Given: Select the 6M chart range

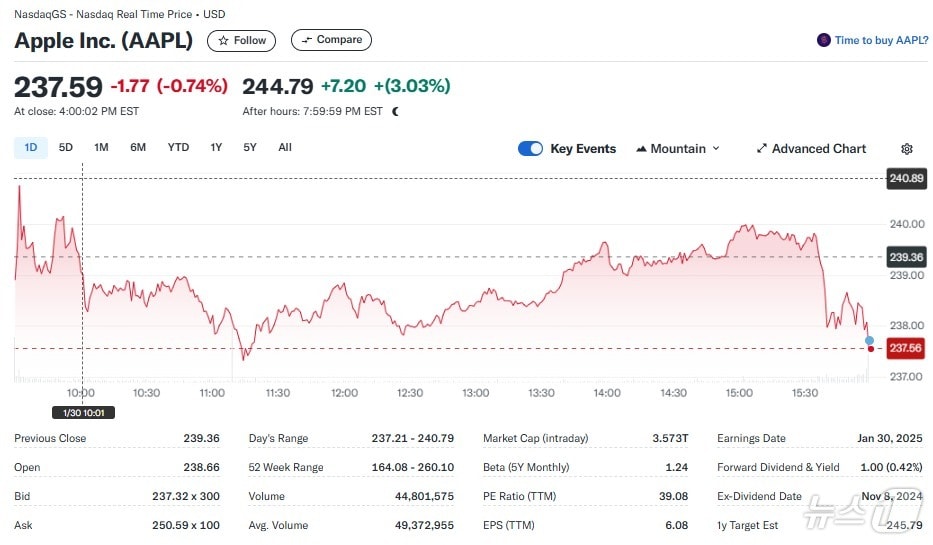Looking at the screenshot, I should [138, 148].
